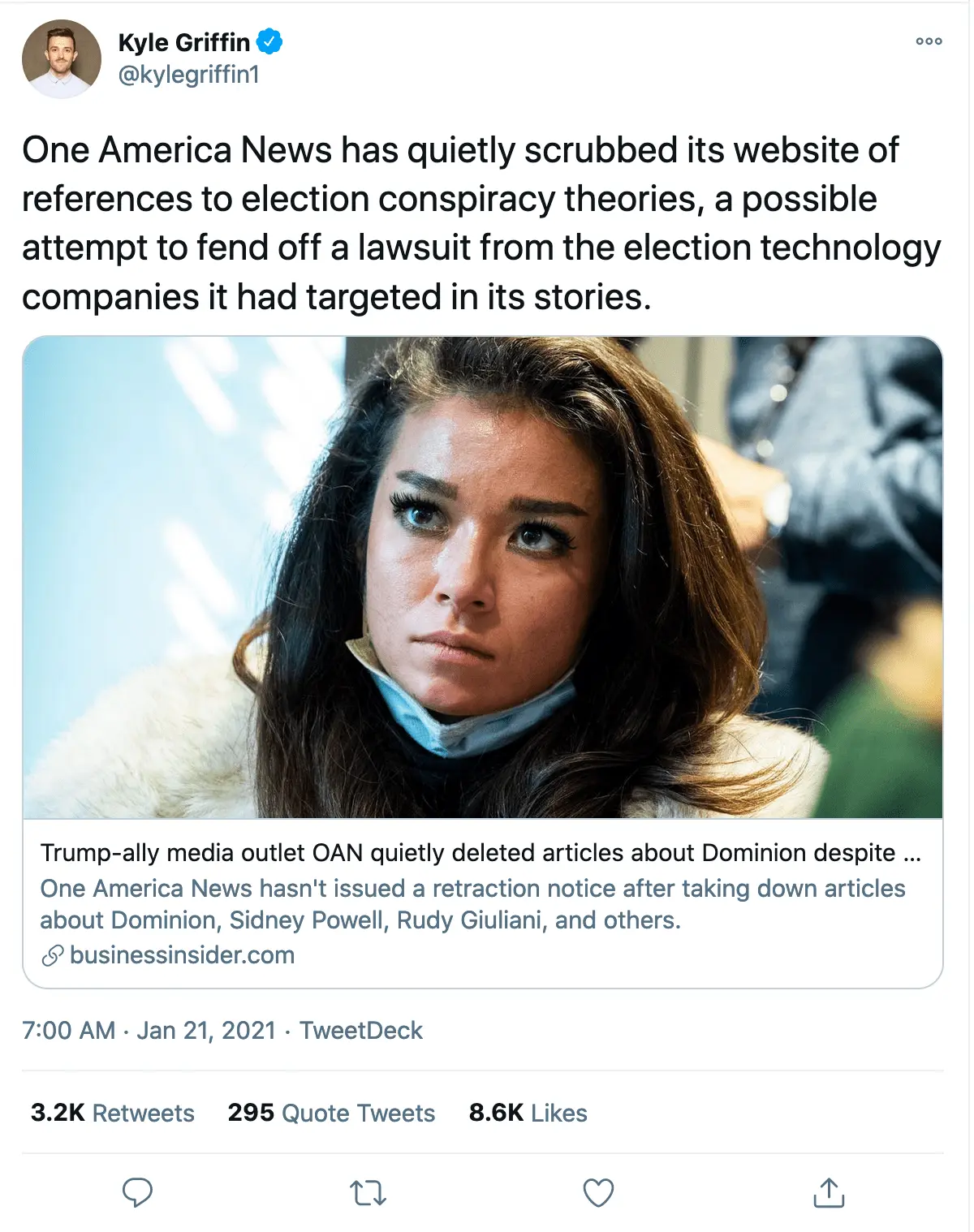974x1232 pixels.
Task: Click the @kylegriffin1 handle
Action: 188,75
